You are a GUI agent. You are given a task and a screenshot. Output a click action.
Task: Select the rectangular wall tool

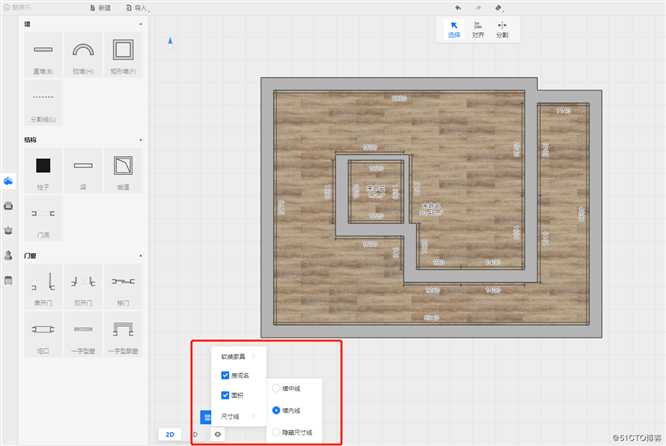pos(123,55)
